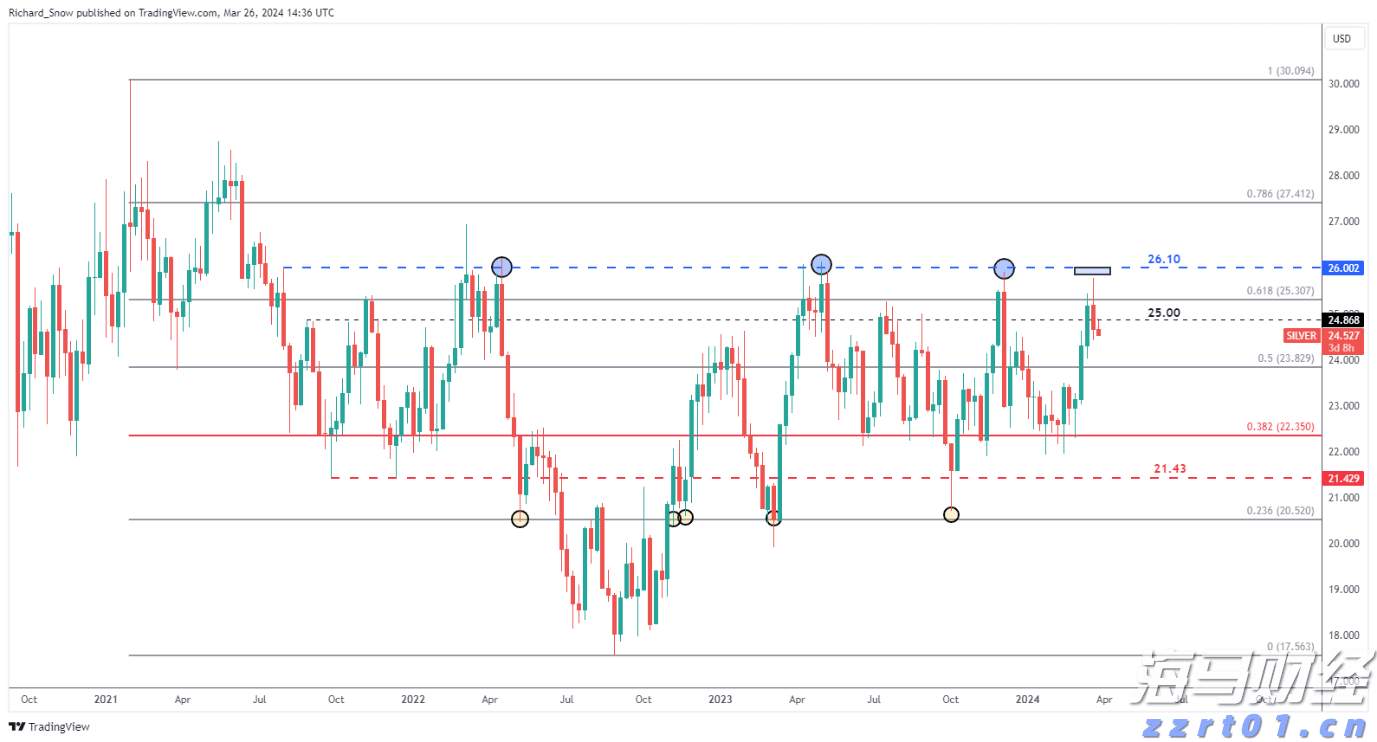Click the 29.000 price axis value
The width and height of the screenshot is (1377, 742).
[1343, 130]
